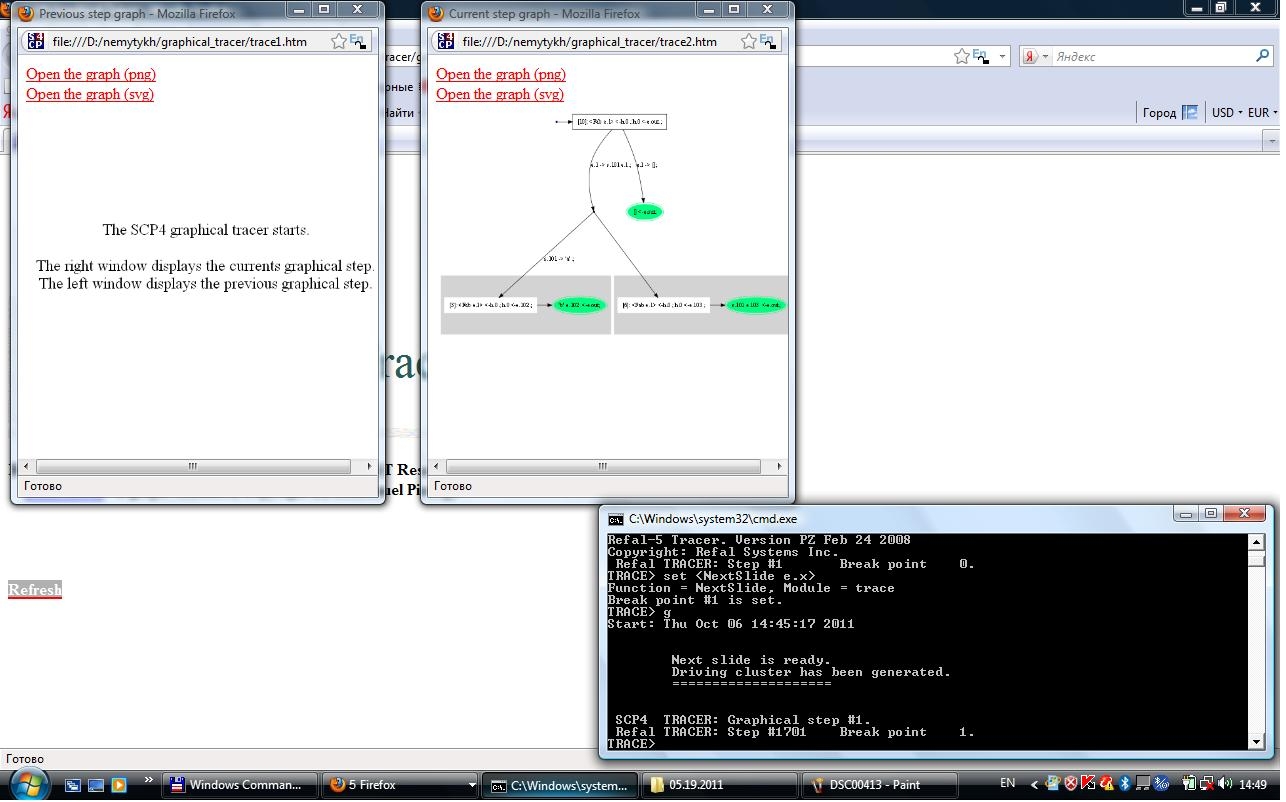Click the Yandex search magnifier icon

tap(1262, 57)
